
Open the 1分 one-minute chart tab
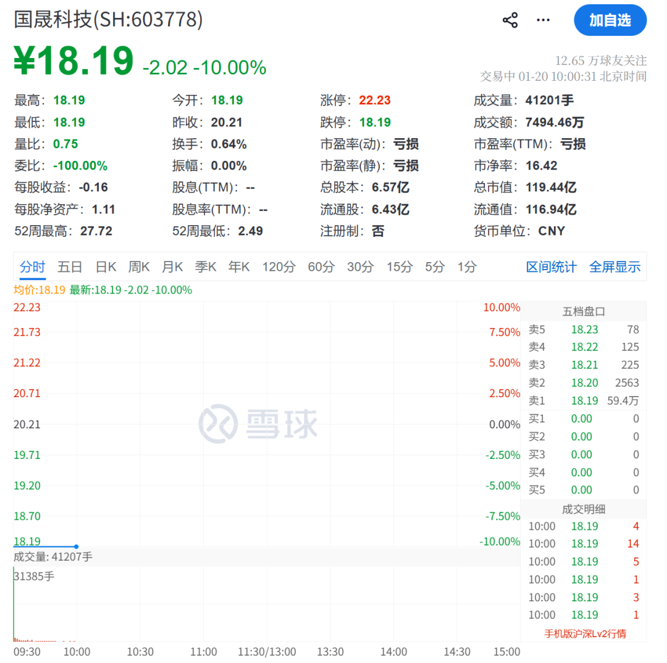click(x=467, y=267)
